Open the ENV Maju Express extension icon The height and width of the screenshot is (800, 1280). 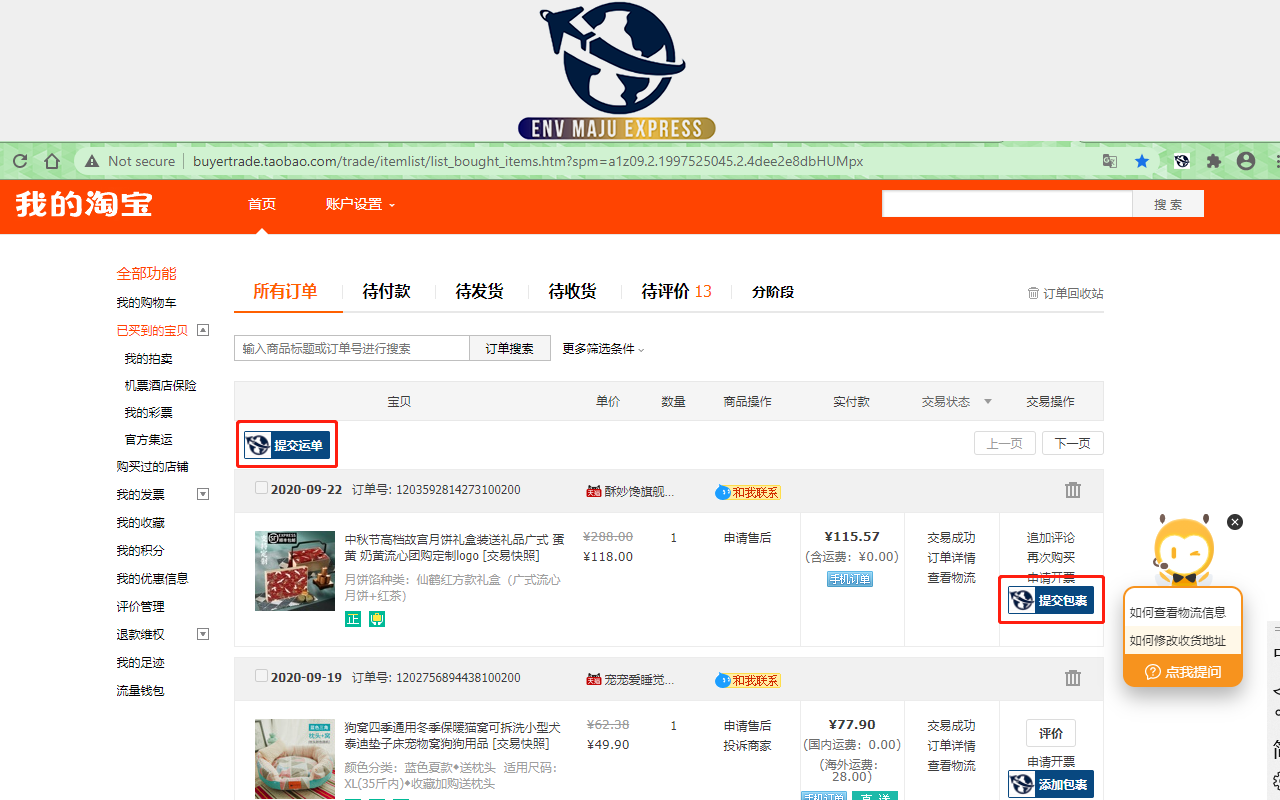[x=1181, y=161]
